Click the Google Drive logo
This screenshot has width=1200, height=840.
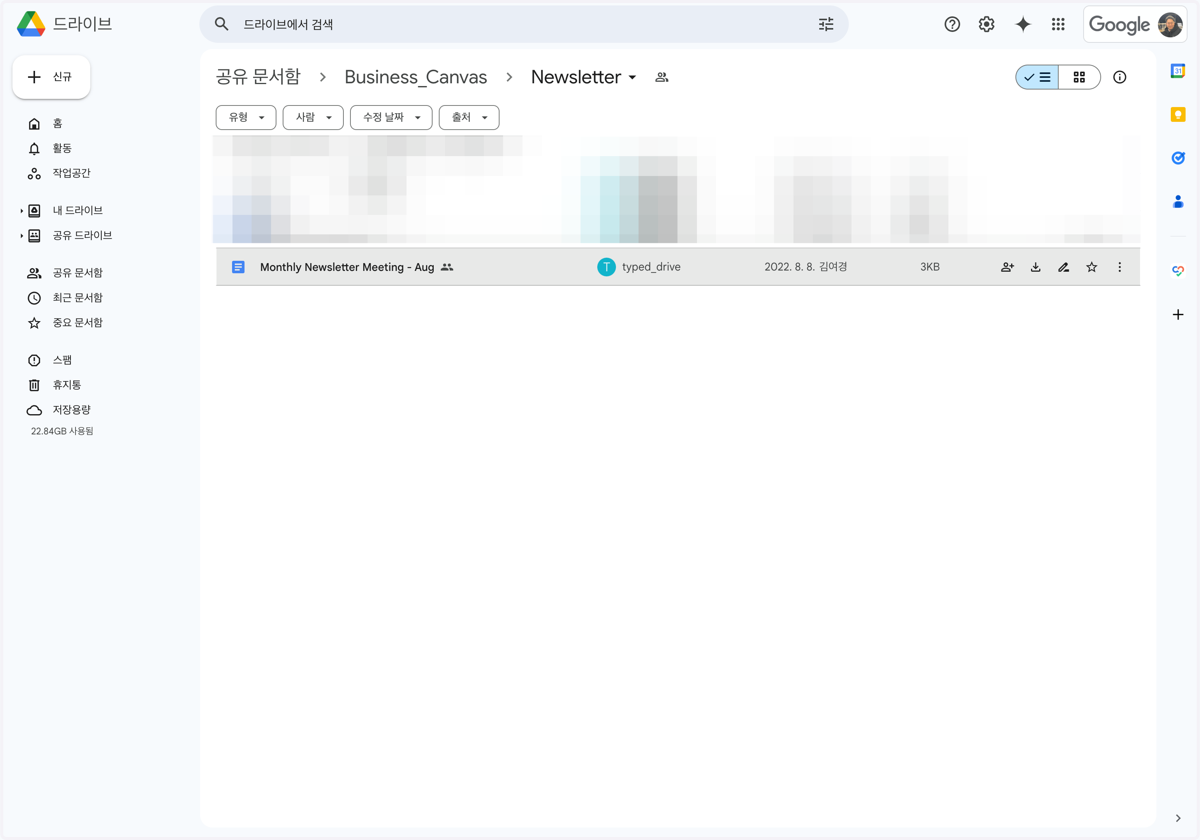[31, 24]
